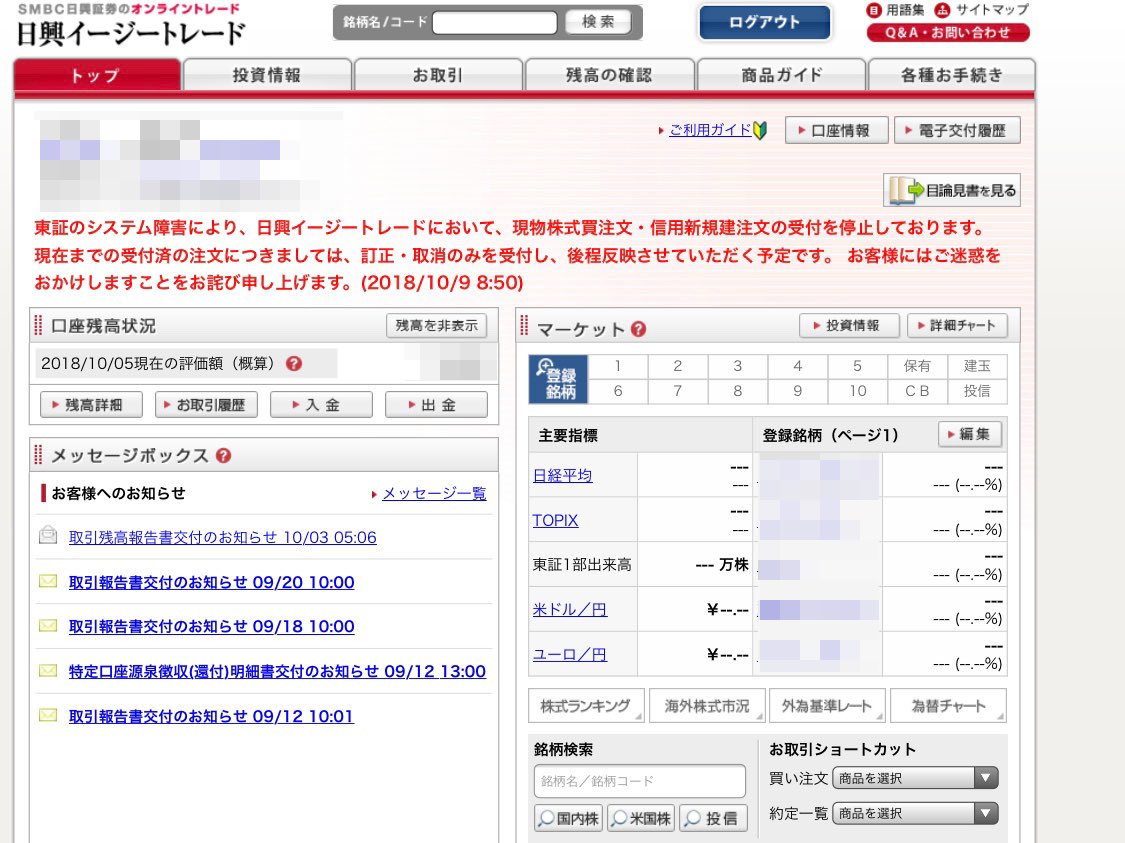Screen dimensions: 1125x843
Task: Go to the 残高の確認 tab
Action: [x=609, y=75]
